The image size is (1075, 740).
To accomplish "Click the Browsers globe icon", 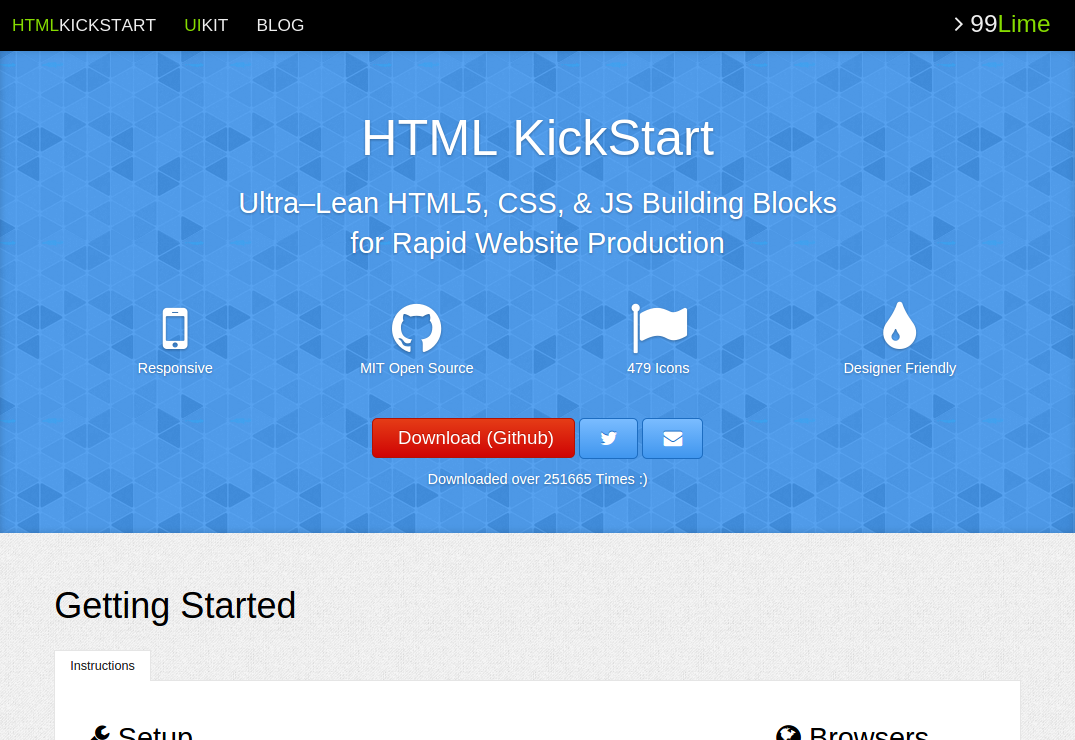I will click(x=788, y=733).
